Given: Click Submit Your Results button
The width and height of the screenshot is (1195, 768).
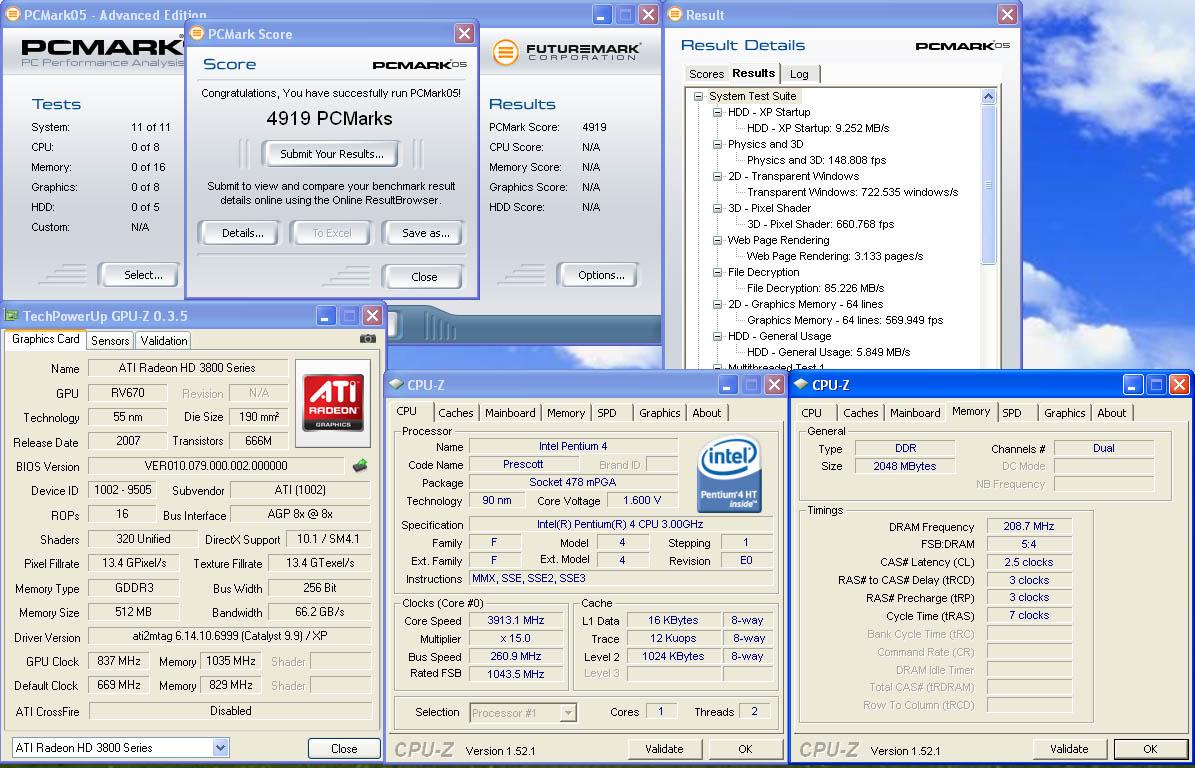Looking at the screenshot, I should [332, 154].
